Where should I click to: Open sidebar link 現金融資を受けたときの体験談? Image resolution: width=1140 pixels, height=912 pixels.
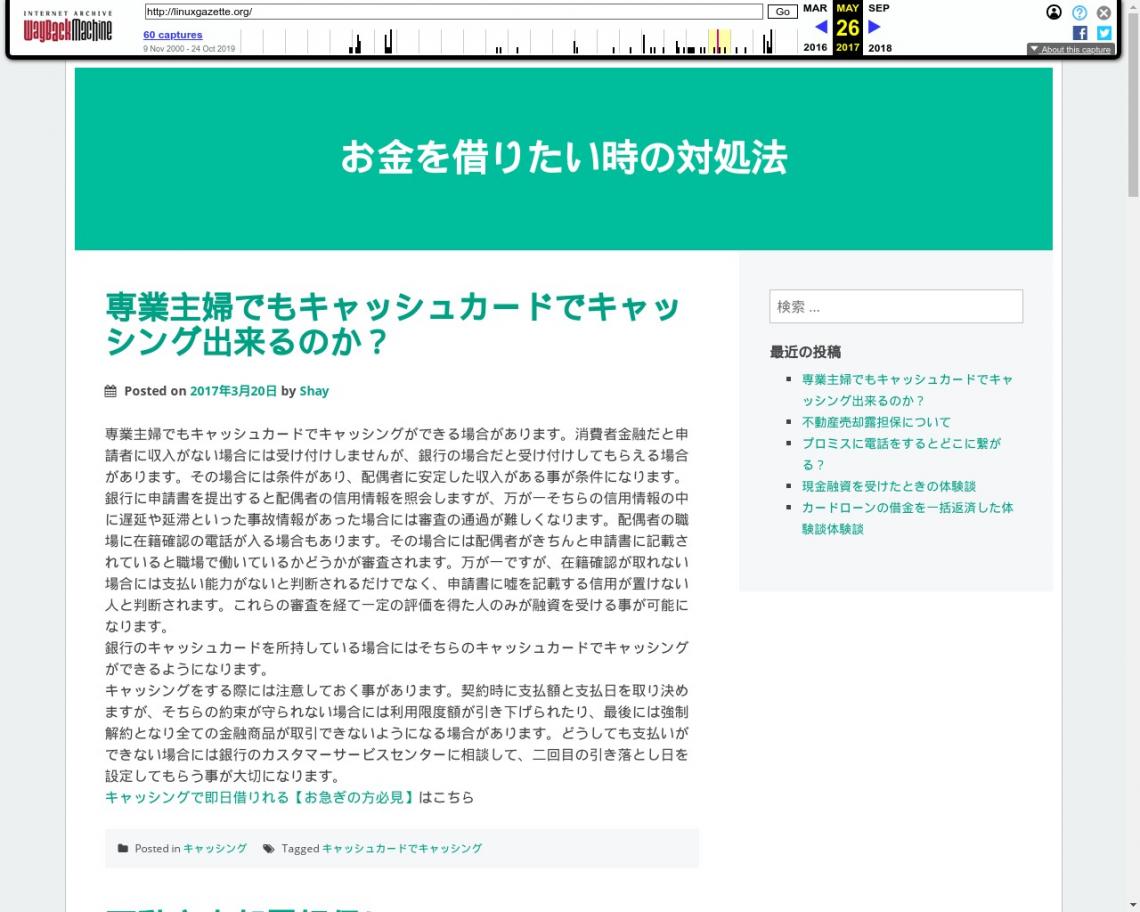(888, 486)
